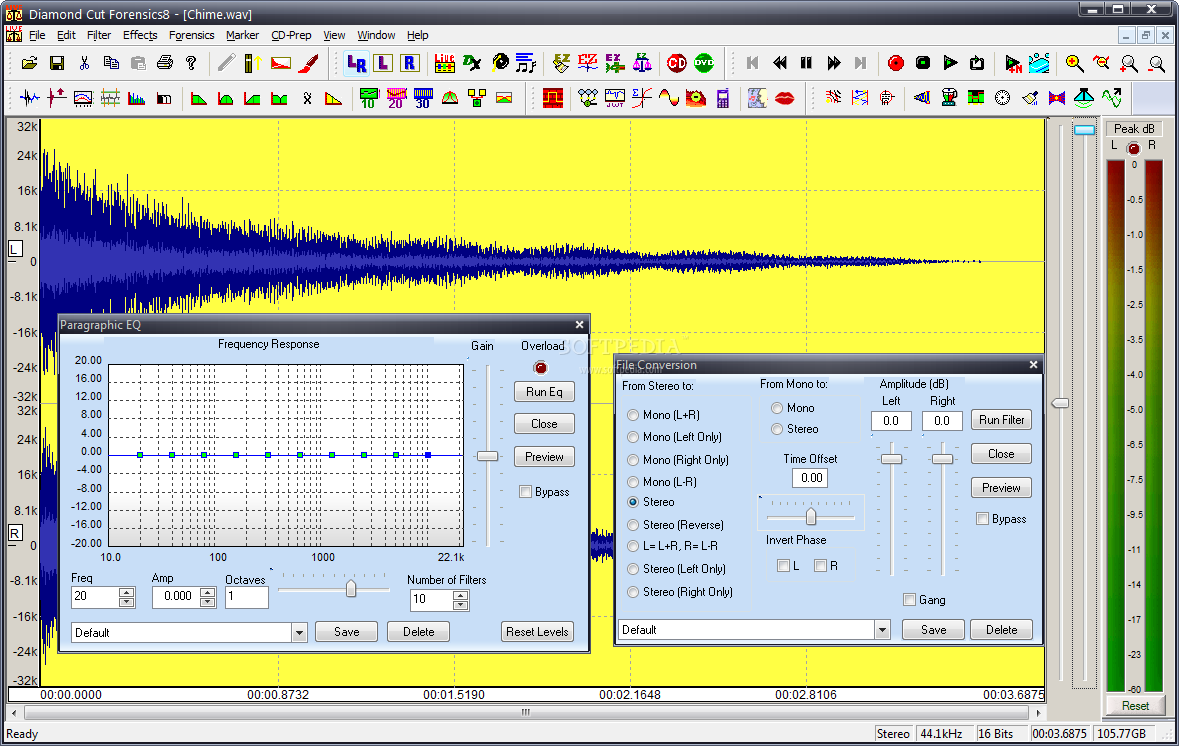Open the View menu
1179x746 pixels.
pyautogui.click(x=334, y=35)
